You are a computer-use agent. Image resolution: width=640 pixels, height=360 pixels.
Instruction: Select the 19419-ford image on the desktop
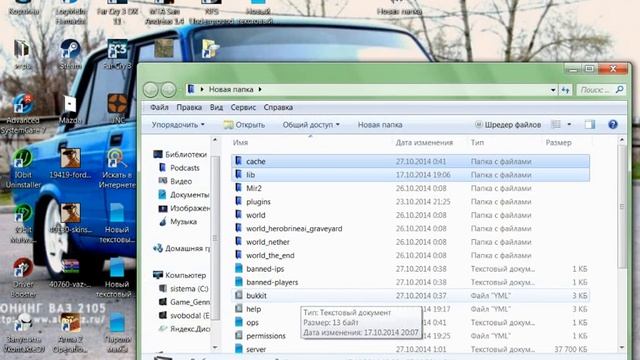pyautogui.click(x=70, y=163)
